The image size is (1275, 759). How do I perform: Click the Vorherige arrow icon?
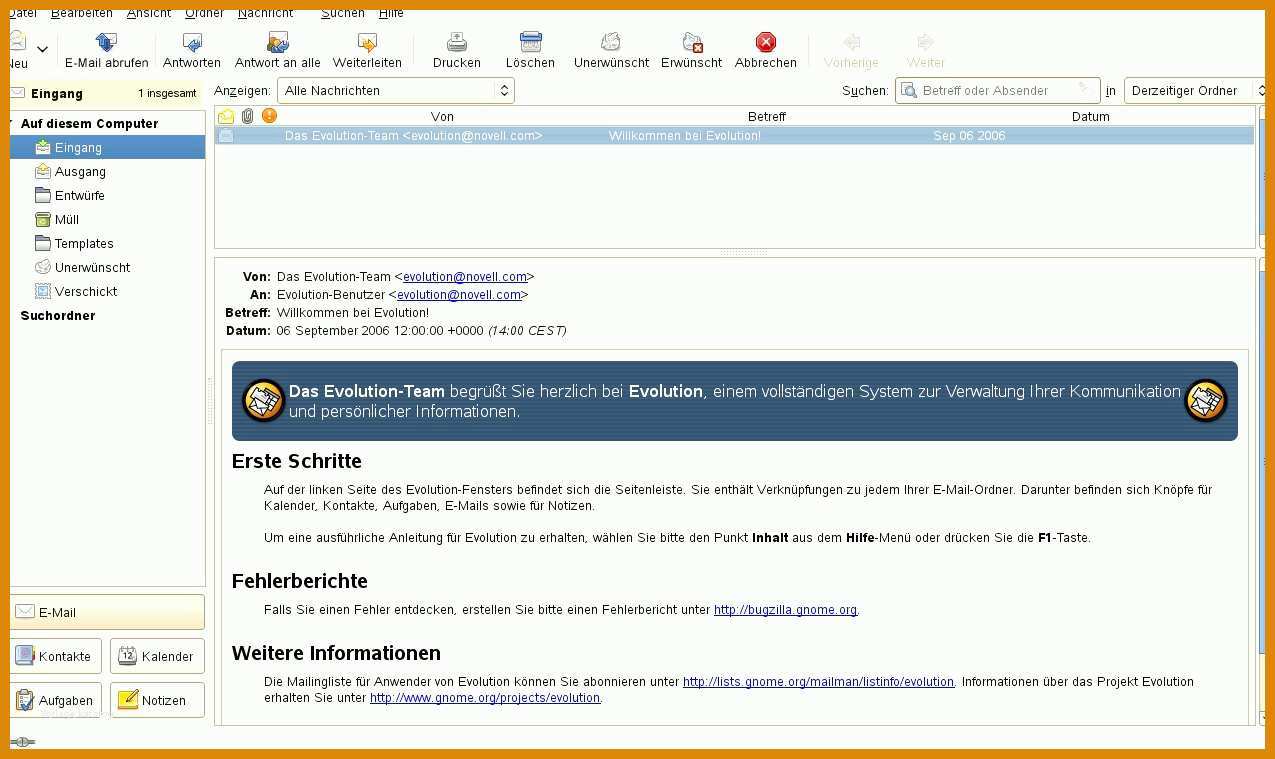point(852,42)
